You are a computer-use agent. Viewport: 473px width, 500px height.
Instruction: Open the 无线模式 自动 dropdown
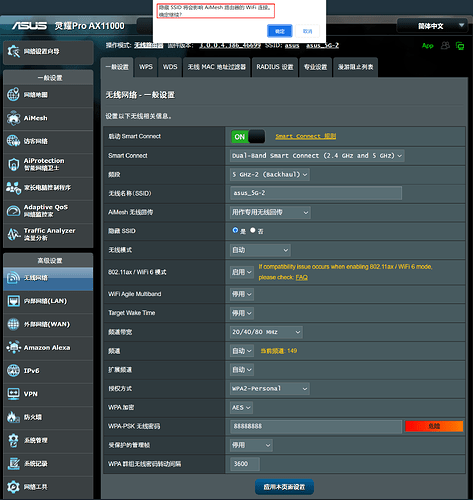pos(260,250)
